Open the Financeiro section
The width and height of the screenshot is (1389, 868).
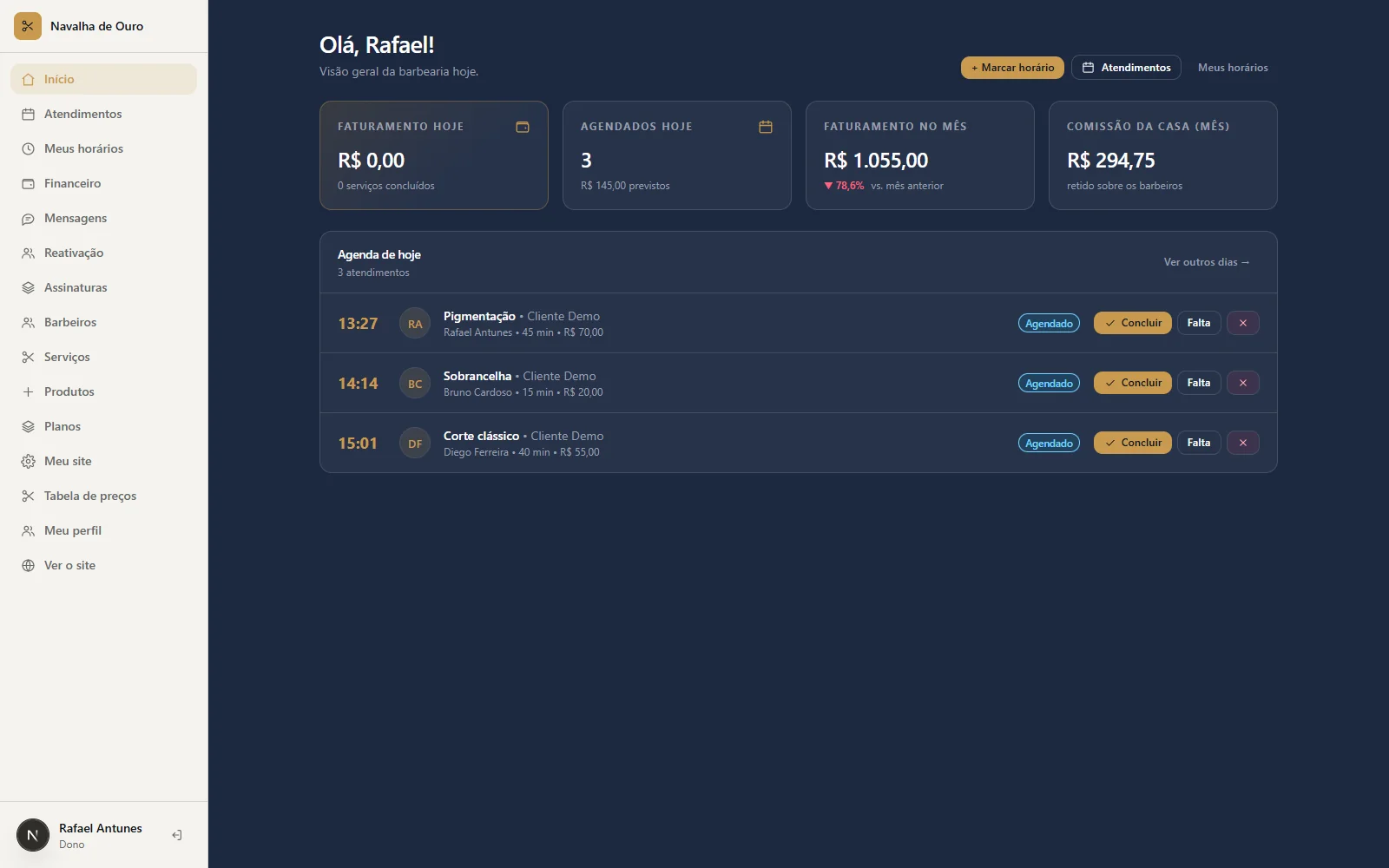point(103,183)
